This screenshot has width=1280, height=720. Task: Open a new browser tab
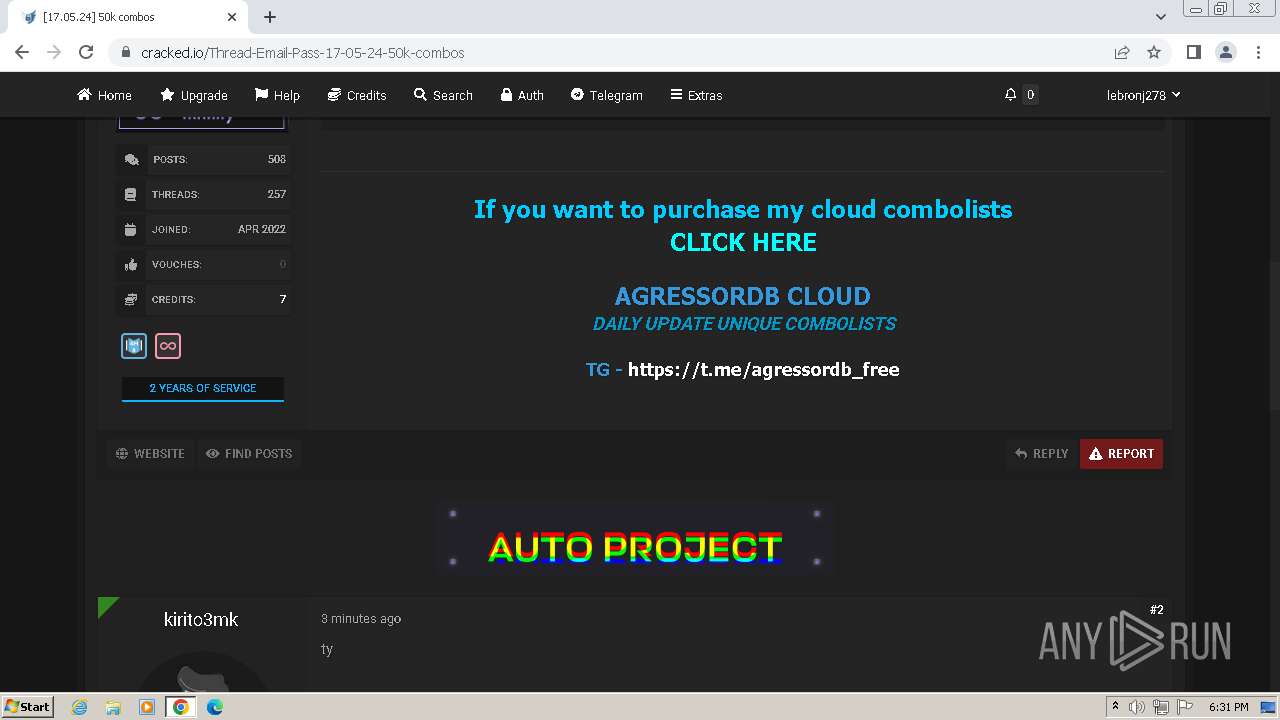pyautogui.click(x=270, y=17)
